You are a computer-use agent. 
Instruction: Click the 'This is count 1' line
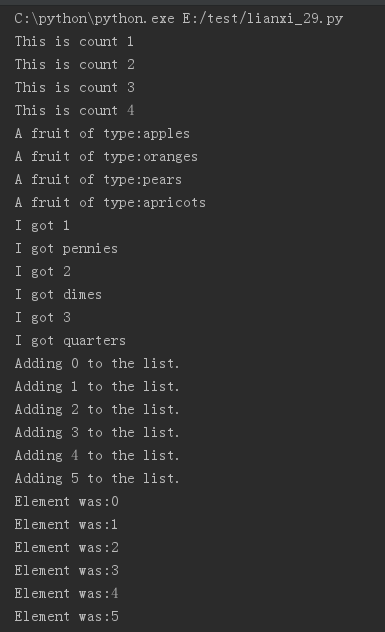point(74,42)
